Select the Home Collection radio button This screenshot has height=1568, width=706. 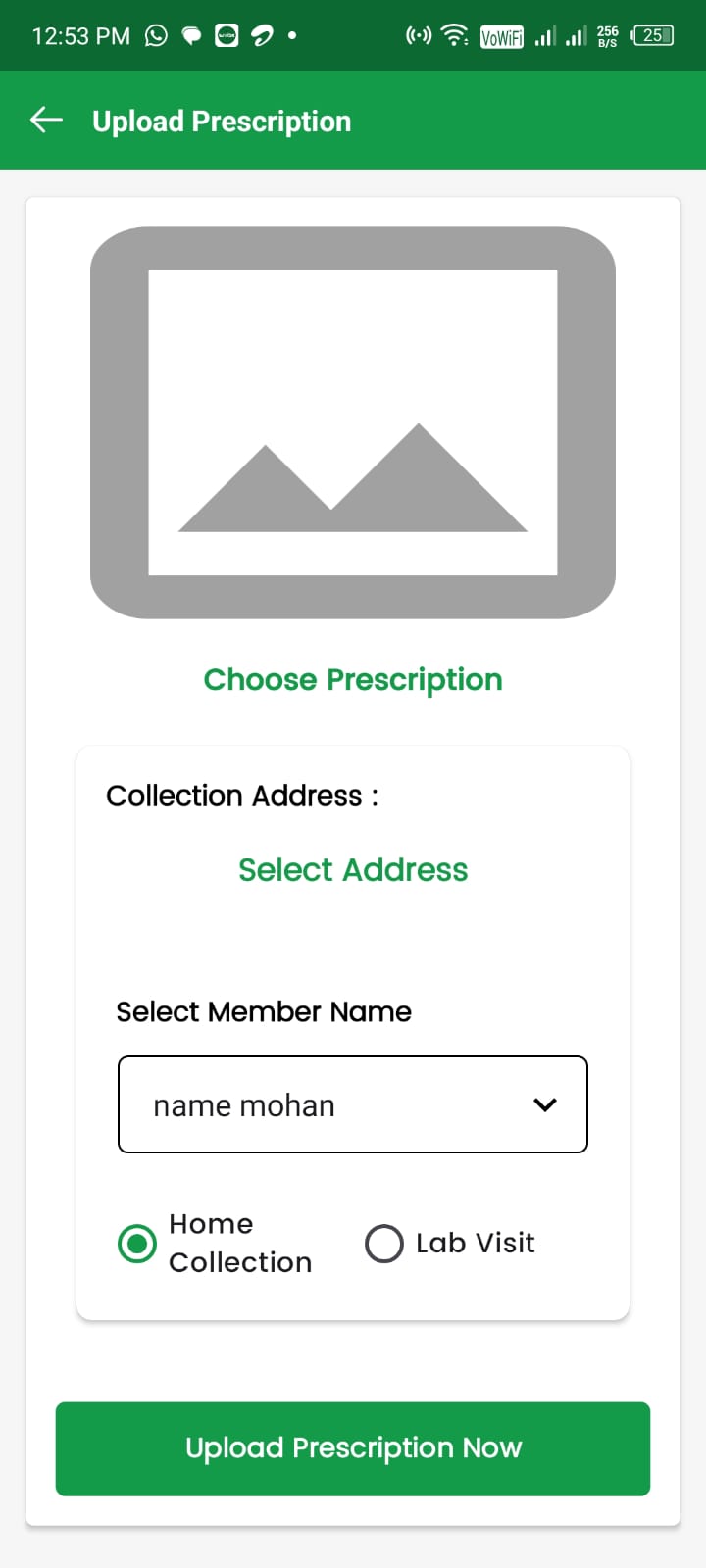(x=137, y=1244)
